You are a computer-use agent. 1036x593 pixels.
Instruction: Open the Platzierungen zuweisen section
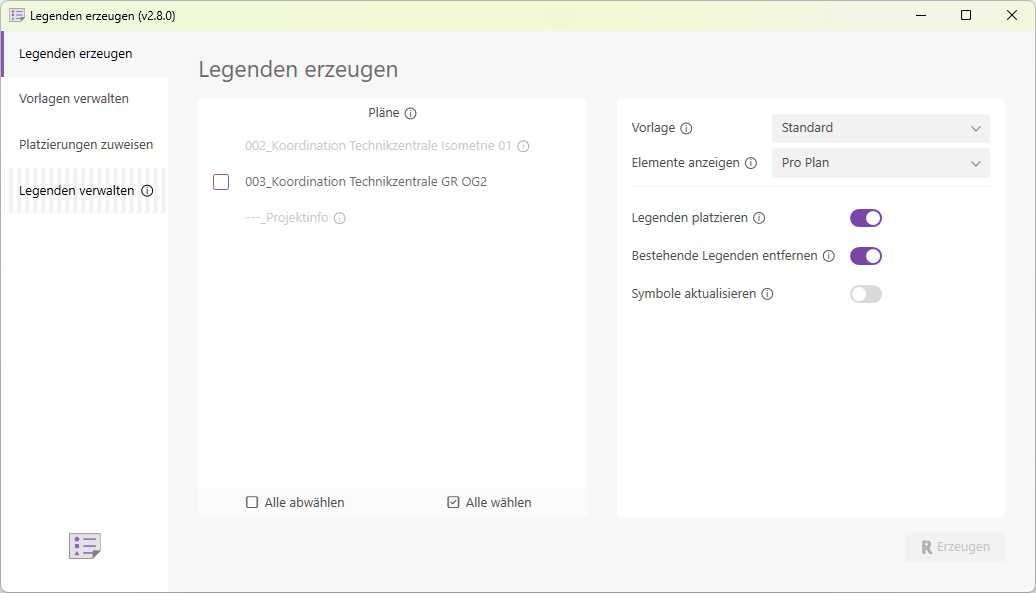tap(86, 144)
